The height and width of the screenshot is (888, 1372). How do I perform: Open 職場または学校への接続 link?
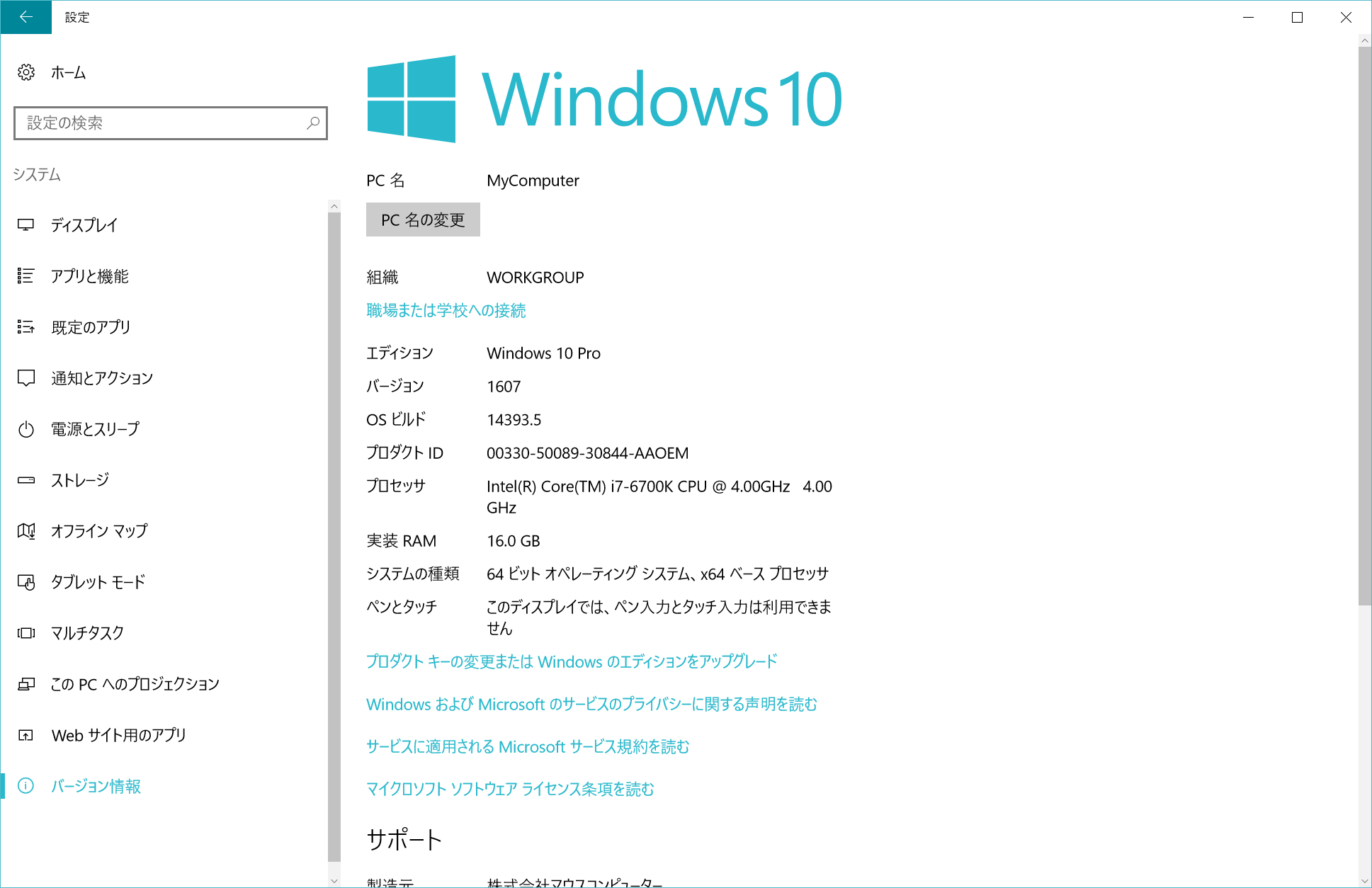coord(446,310)
